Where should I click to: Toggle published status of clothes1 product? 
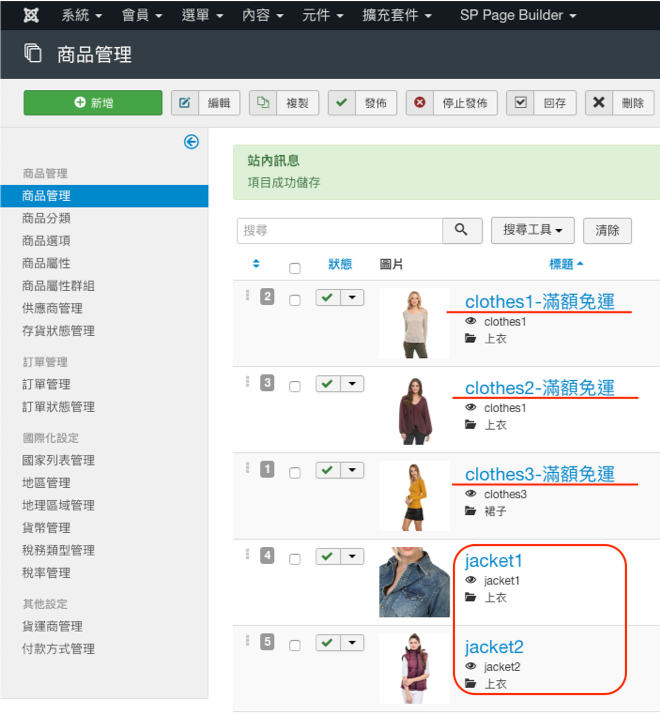click(329, 298)
